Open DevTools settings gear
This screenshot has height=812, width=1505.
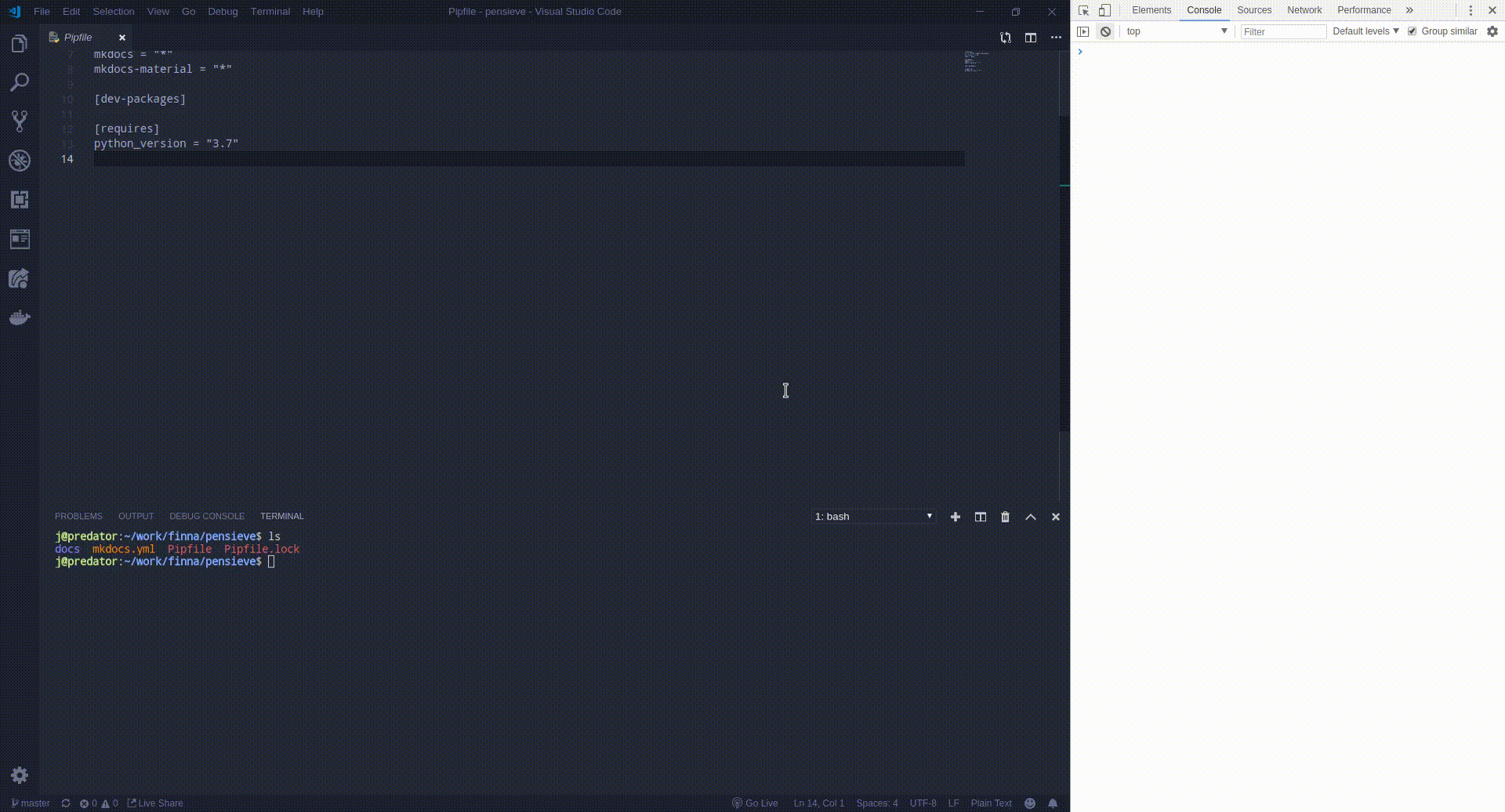[x=1493, y=31]
